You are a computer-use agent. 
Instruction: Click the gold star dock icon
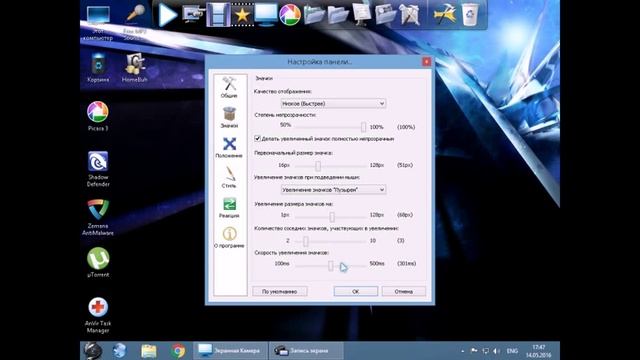point(242,16)
